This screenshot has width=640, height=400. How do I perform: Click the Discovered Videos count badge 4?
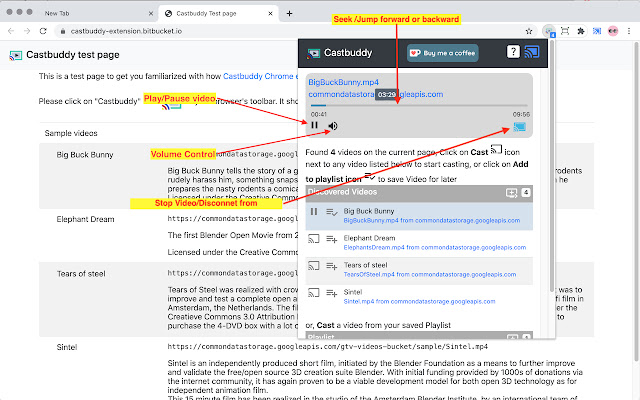tap(526, 192)
